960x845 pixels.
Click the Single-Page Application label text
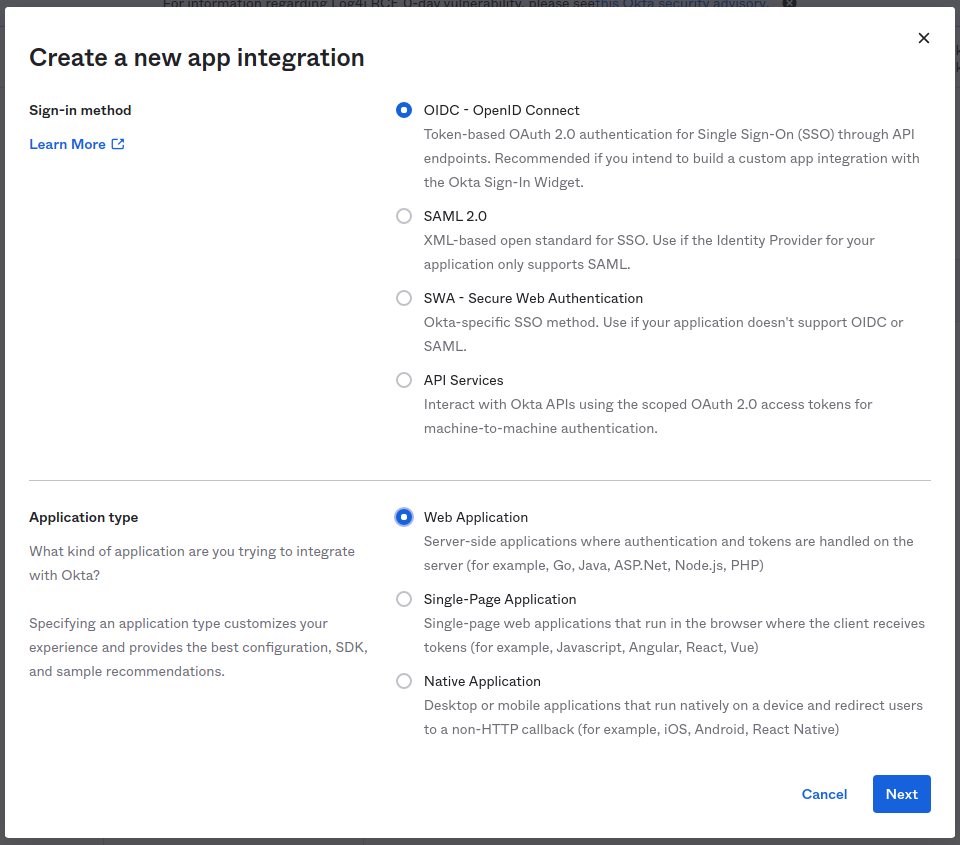[500, 599]
